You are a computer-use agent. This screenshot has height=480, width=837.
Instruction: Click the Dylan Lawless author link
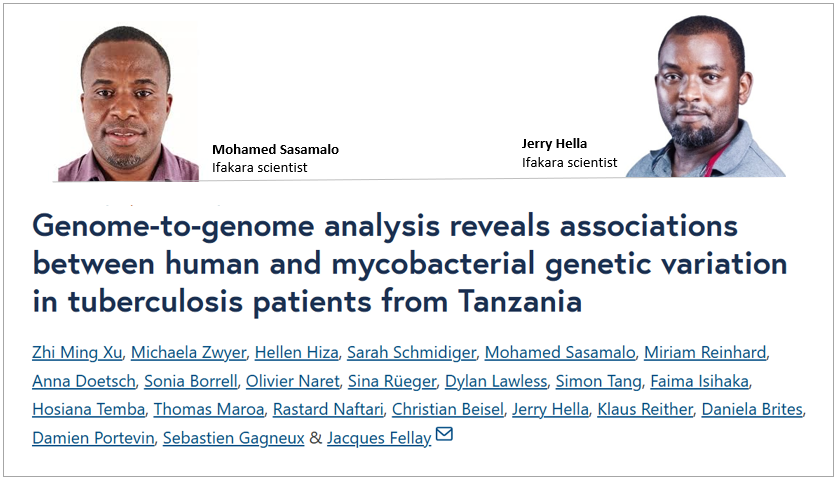[x=495, y=381]
